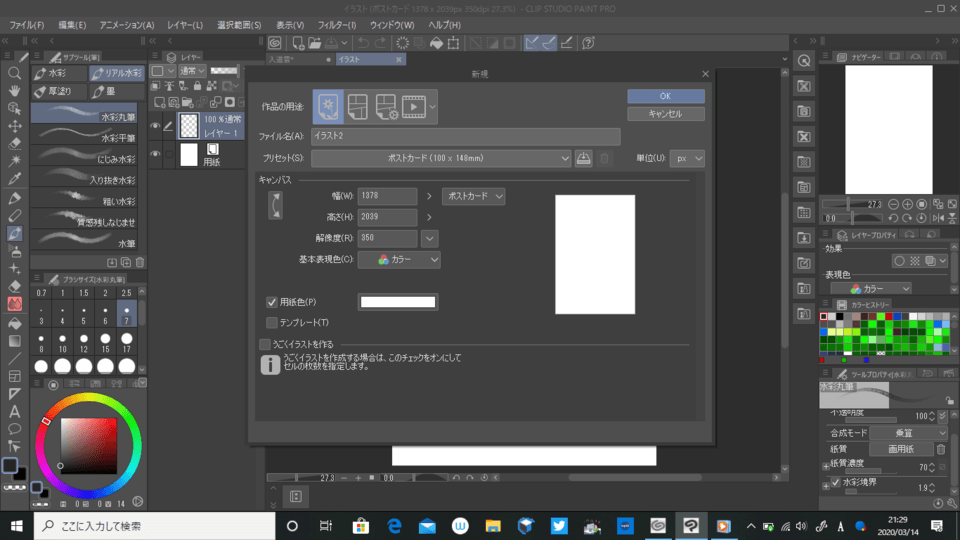Click the OK button
Screen dimensions: 960x540
point(666,96)
